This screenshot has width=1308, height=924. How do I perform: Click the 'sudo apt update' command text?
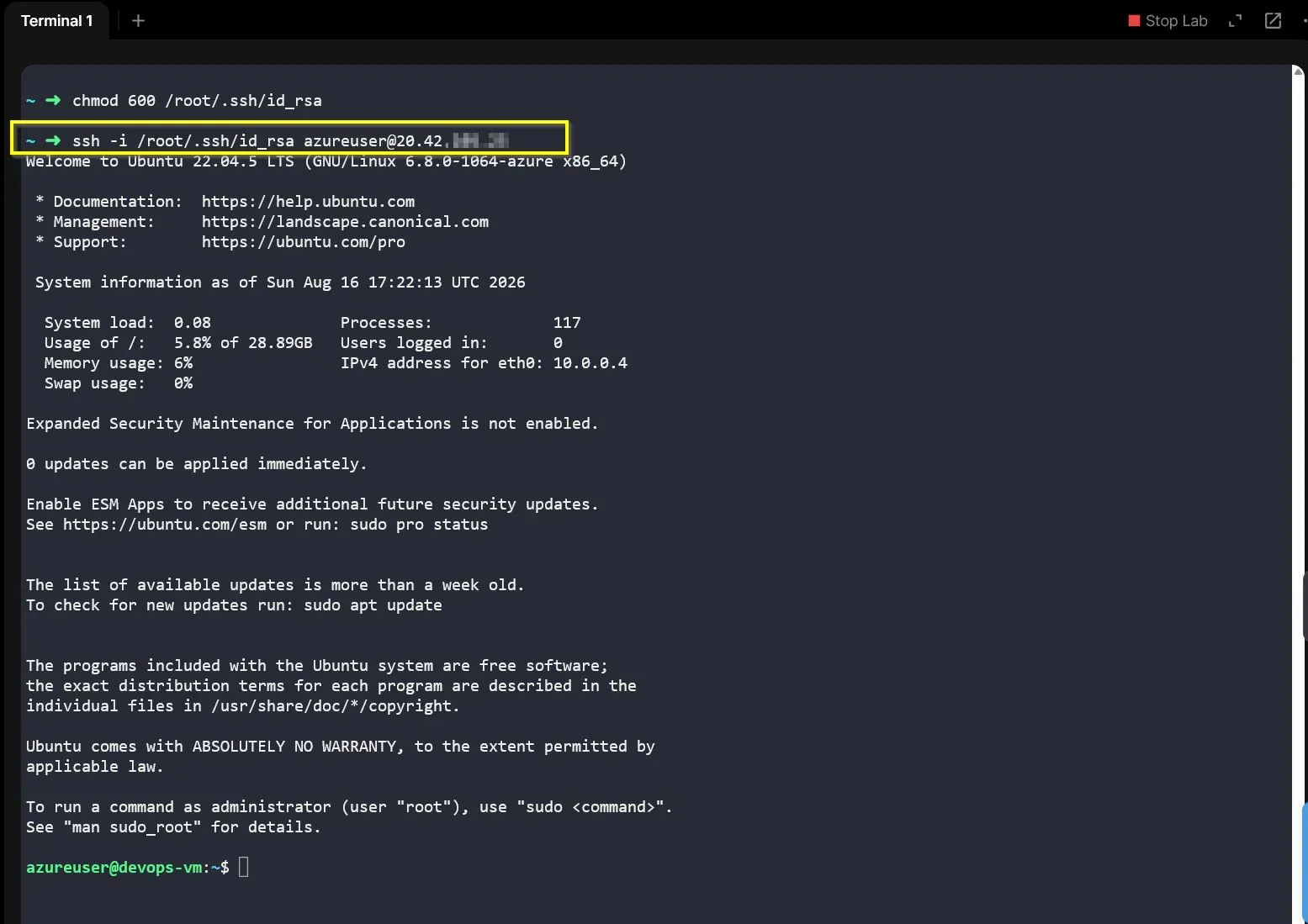pyautogui.click(x=373, y=605)
